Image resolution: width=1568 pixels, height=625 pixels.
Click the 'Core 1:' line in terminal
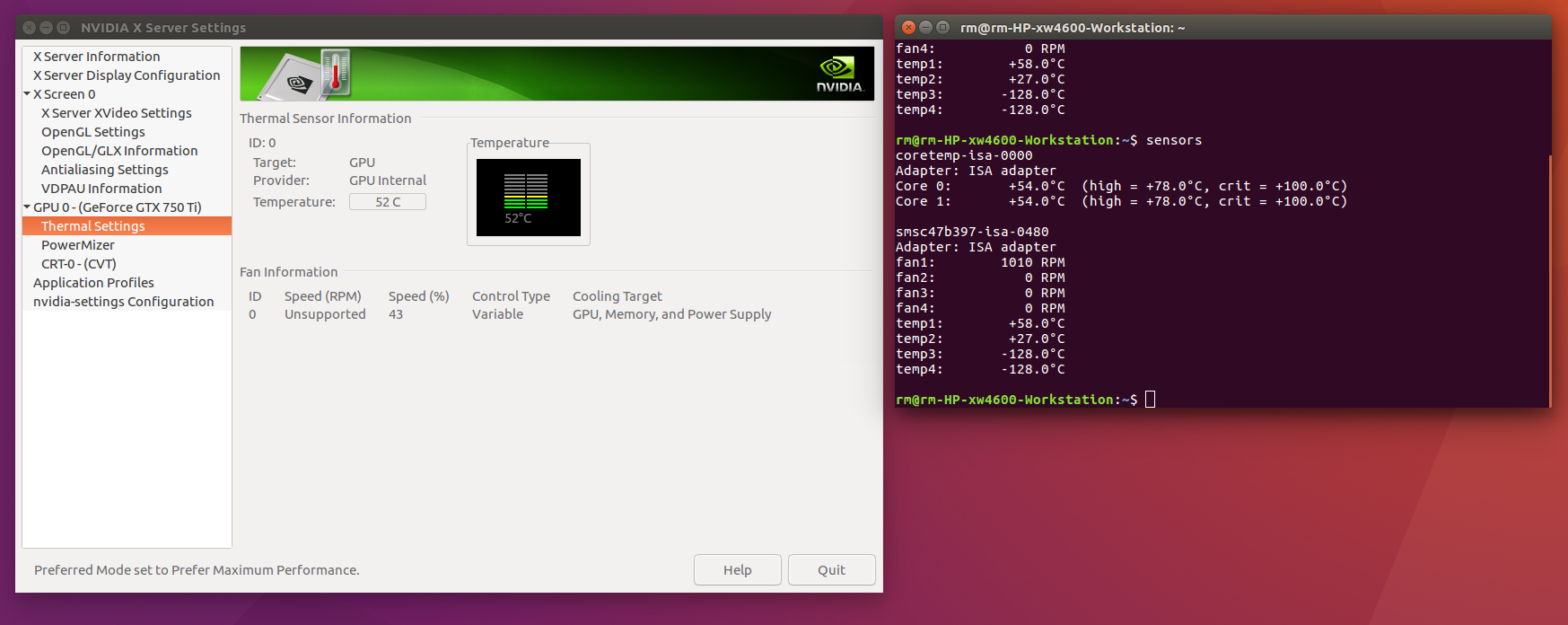point(1122,201)
